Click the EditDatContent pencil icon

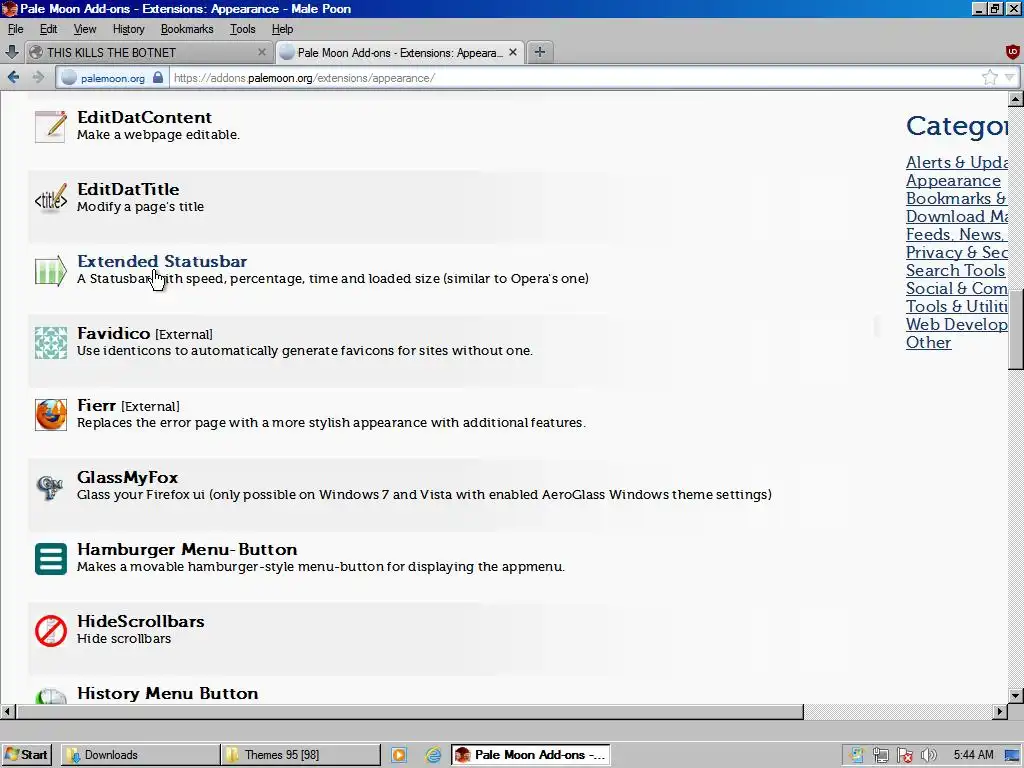[51, 126]
